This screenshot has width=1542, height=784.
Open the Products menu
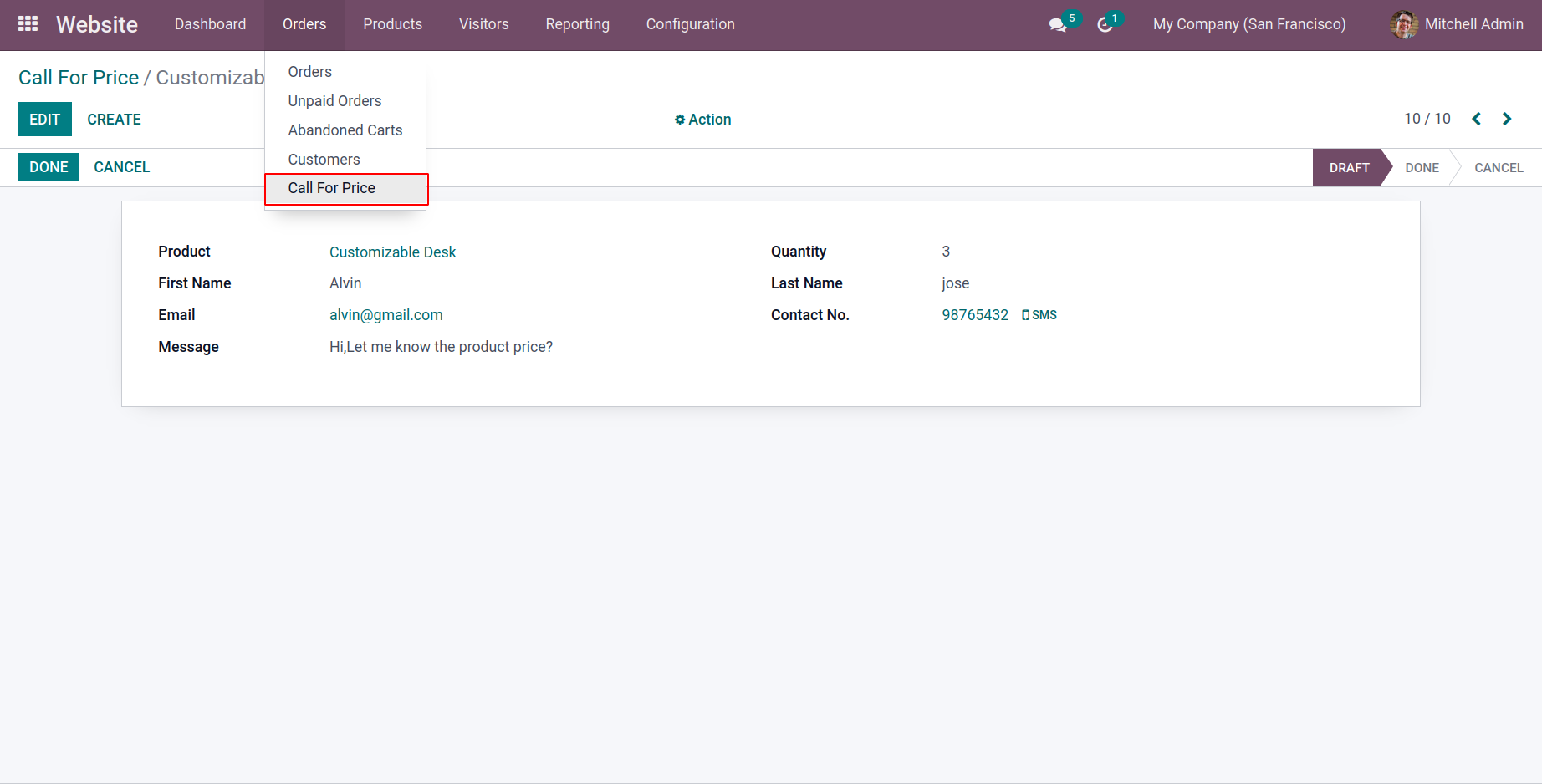(x=392, y=24)
